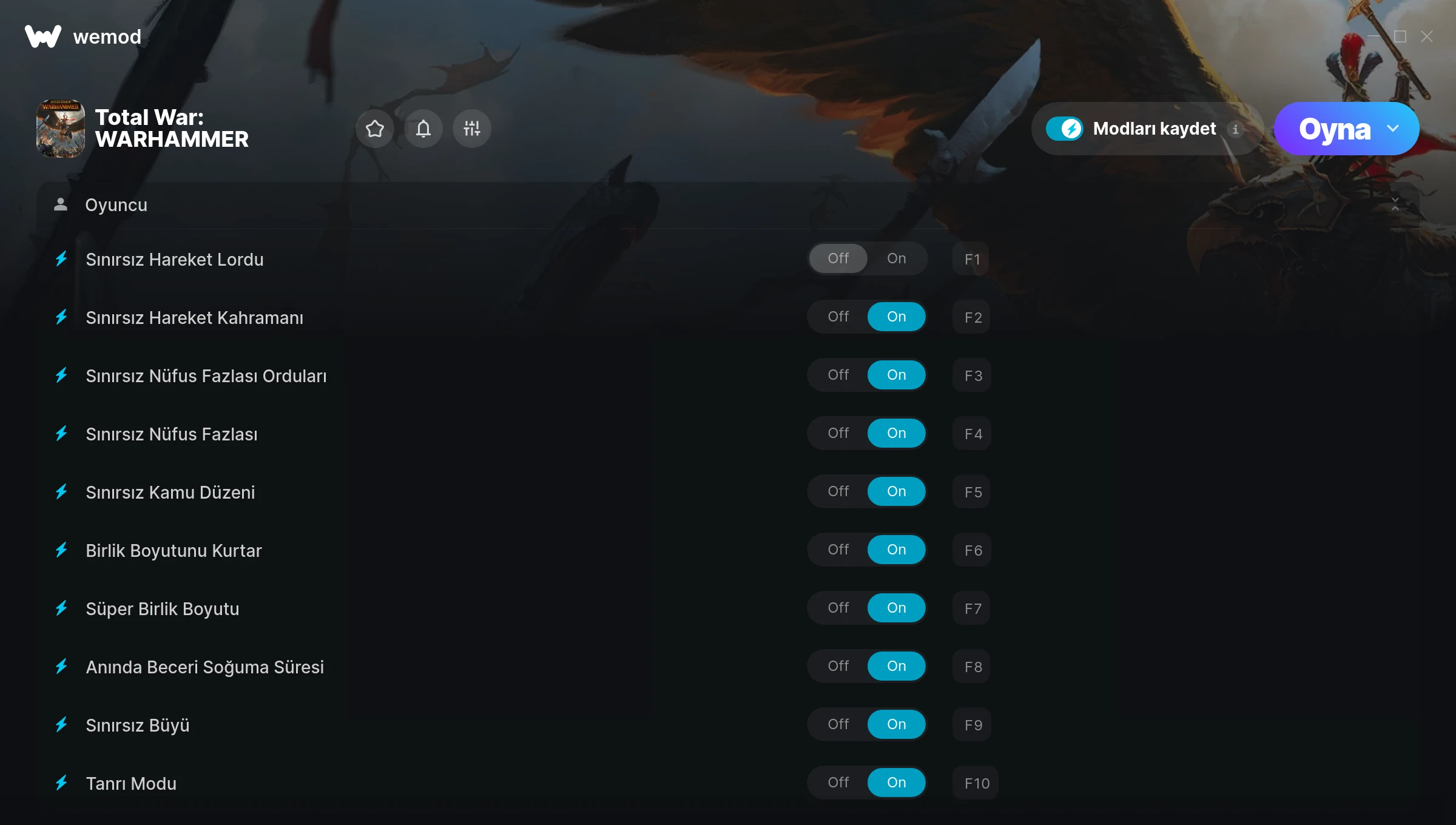1456x825 pixels.
Task: Click the Total War: WARHAMMER thumbnail
Action: tap(61, 129)
